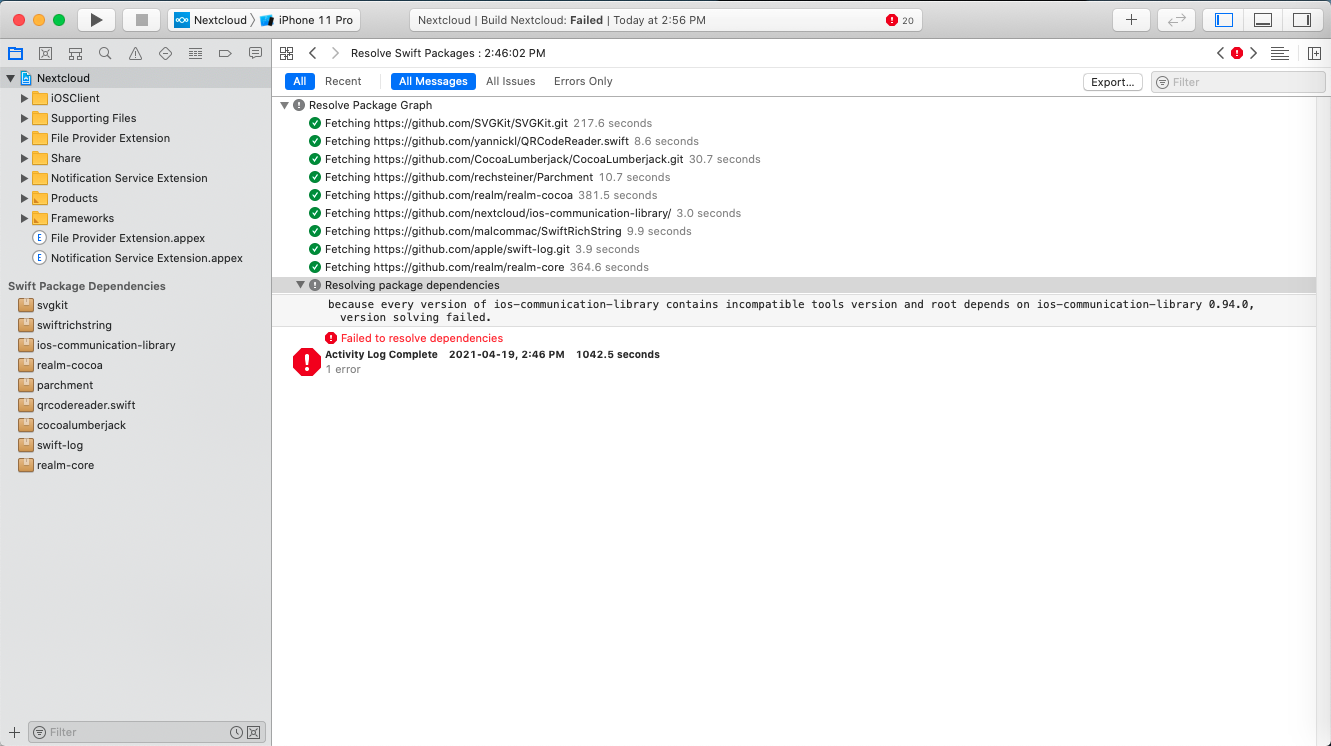Expand the Supporting Files folder

click(x=25, y=118)
